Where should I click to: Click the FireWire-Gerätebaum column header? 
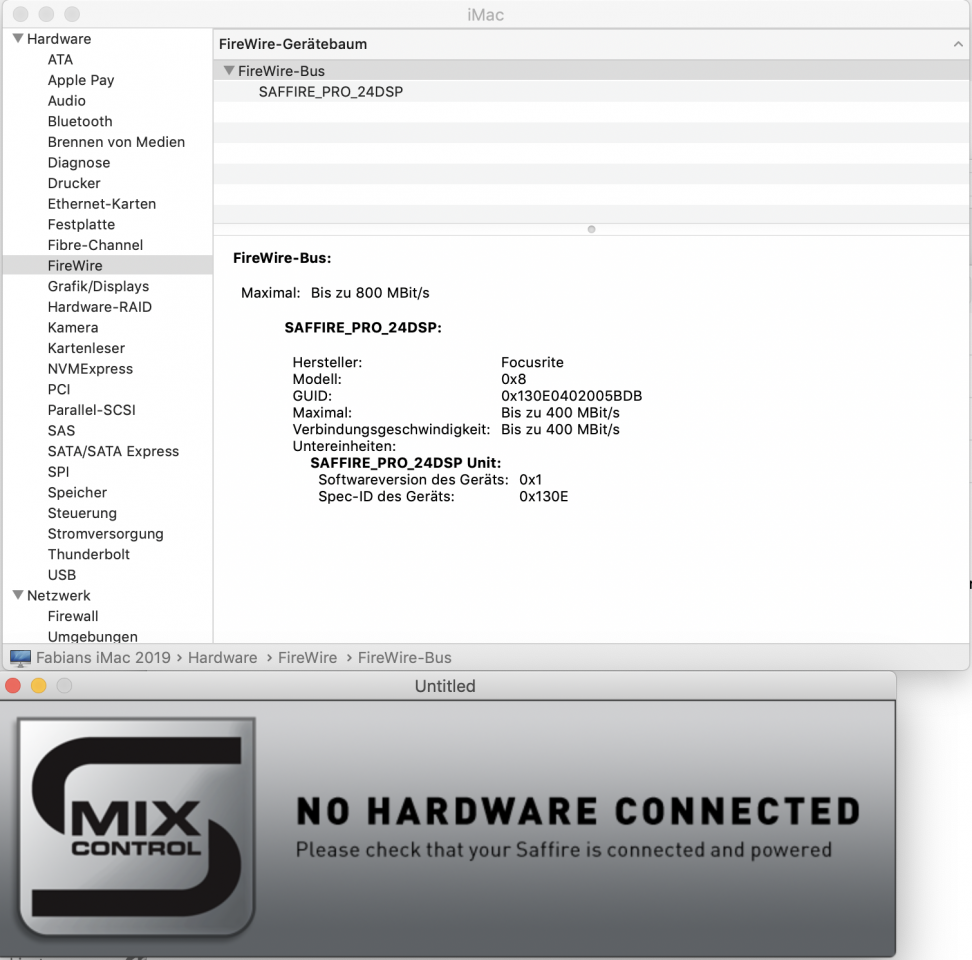click(x=591, y=44)
